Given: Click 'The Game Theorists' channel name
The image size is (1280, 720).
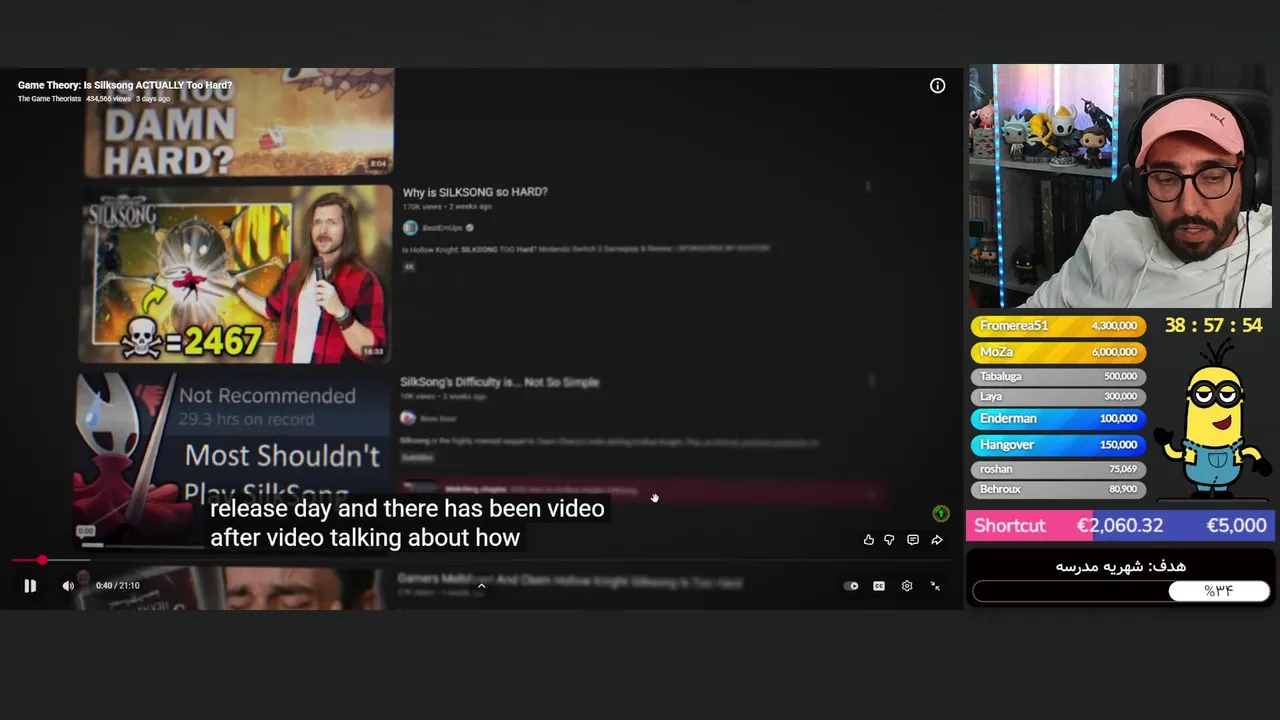Looking at the screenshot, I should coord(49,99).
